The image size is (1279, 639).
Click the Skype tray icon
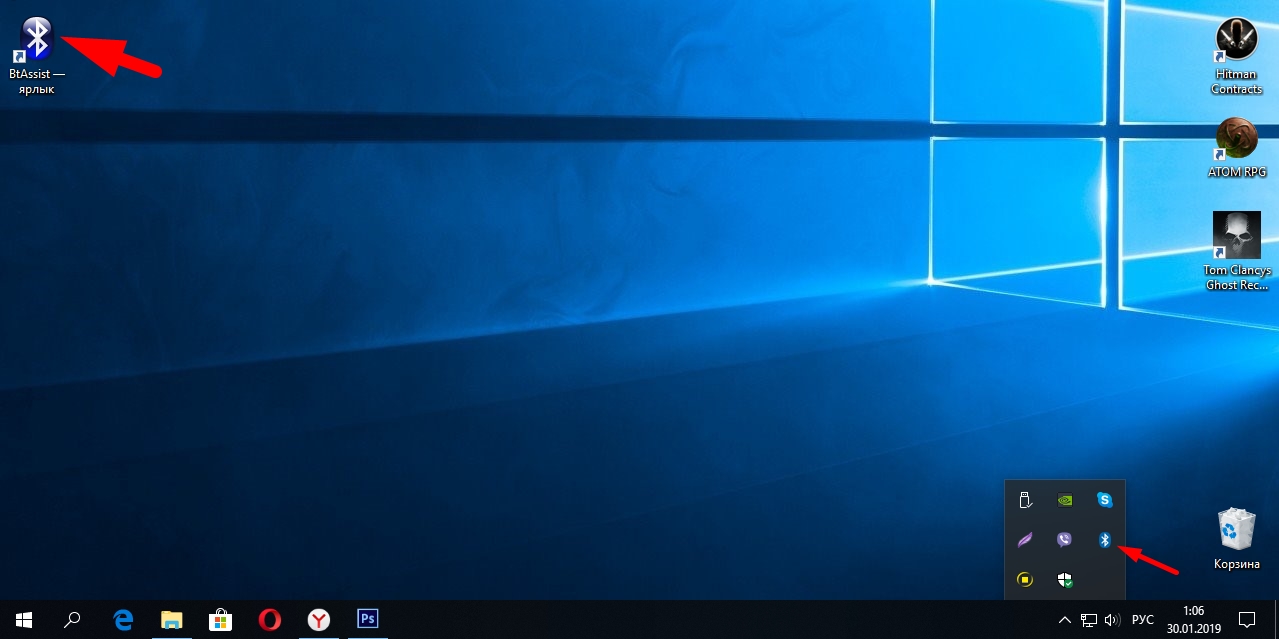(x=1105, y=500)
